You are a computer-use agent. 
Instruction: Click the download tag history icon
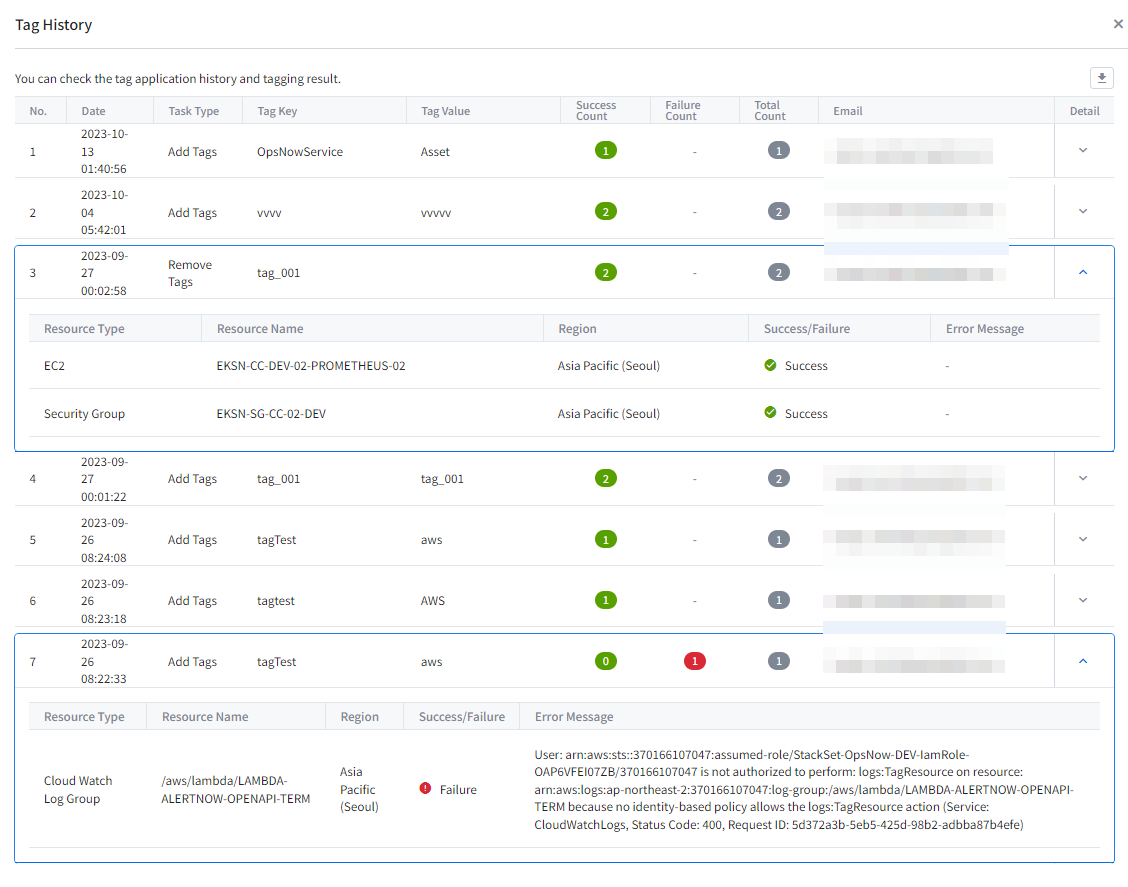click(1101, 78)
